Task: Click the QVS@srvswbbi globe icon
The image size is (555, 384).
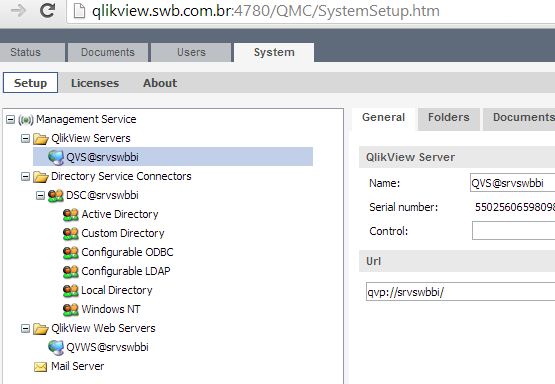Action: 56,157
